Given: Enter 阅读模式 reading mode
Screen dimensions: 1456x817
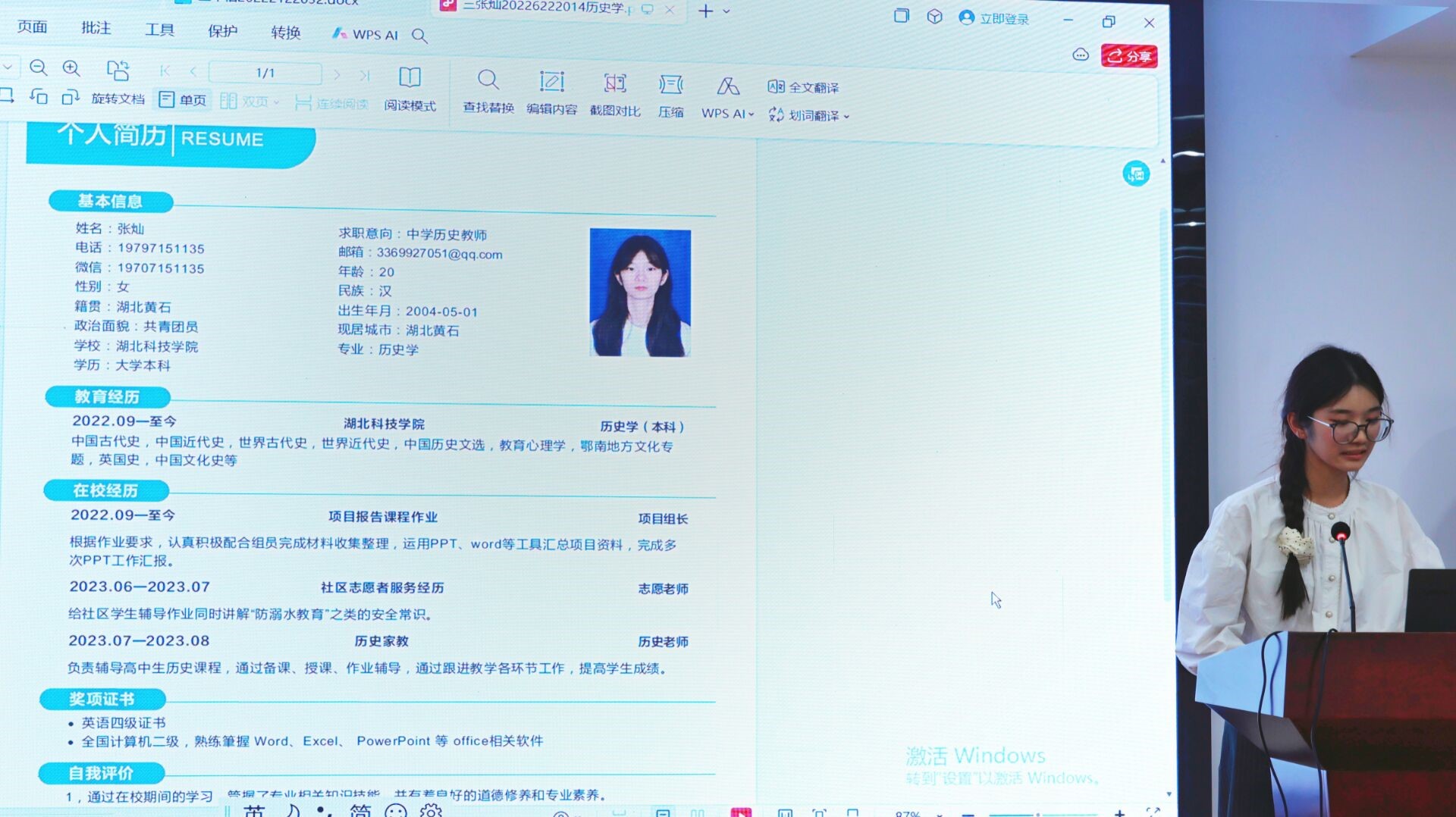Looking at the screenshot, I should (409, 89).
